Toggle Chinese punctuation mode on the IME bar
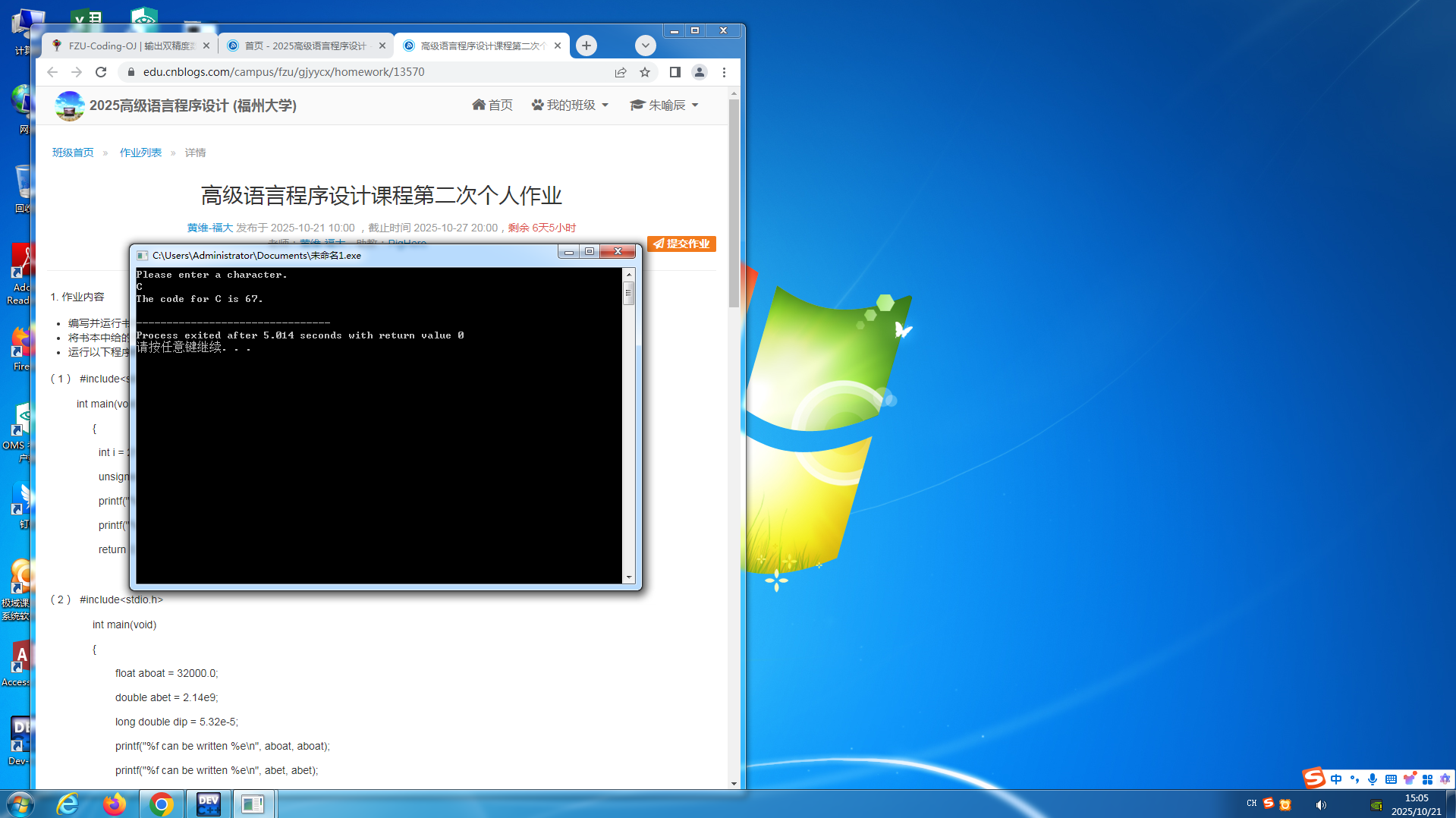 [x=1354, y=779]
